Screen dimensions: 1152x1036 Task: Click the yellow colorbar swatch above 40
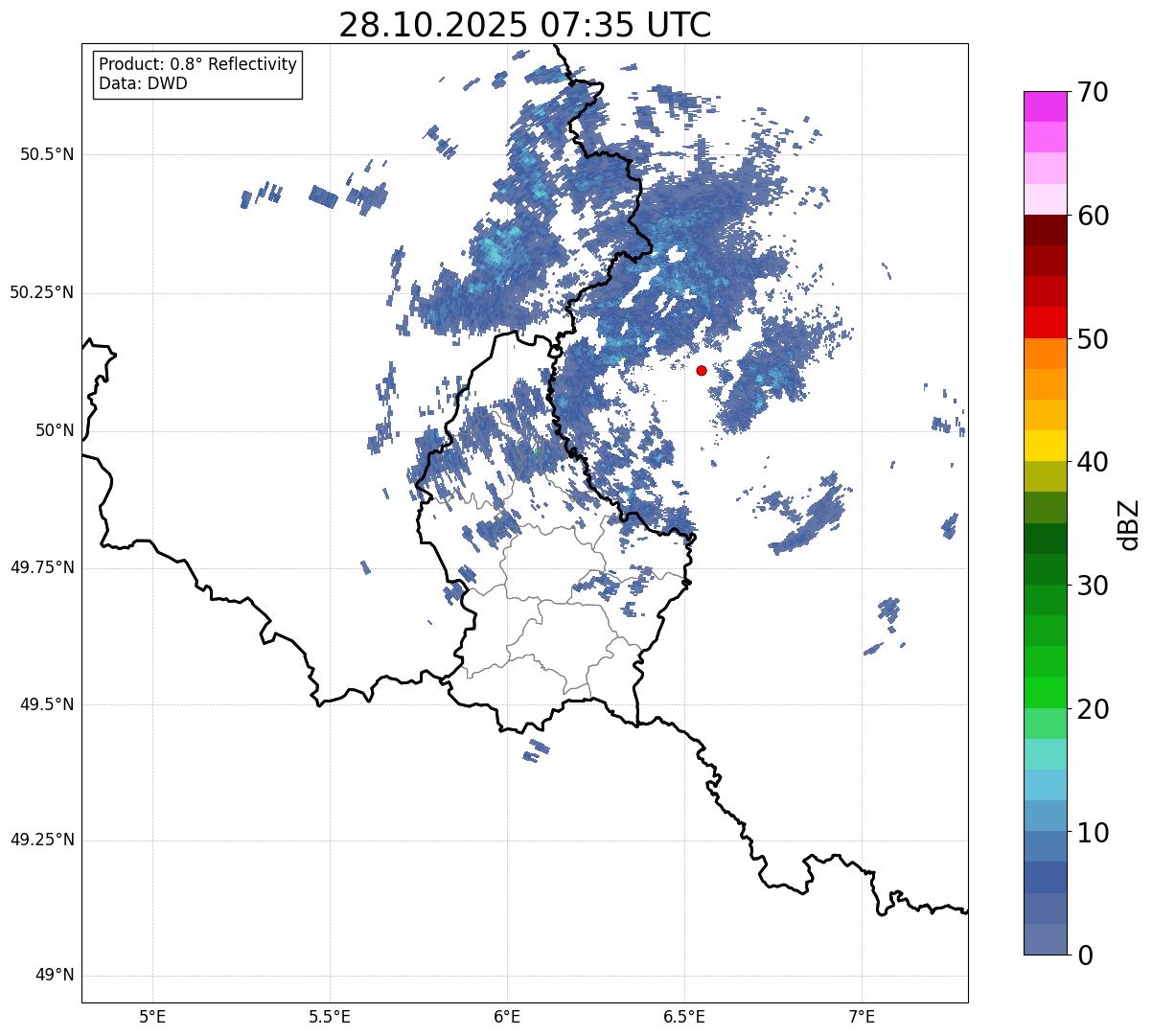(1046, 446)
